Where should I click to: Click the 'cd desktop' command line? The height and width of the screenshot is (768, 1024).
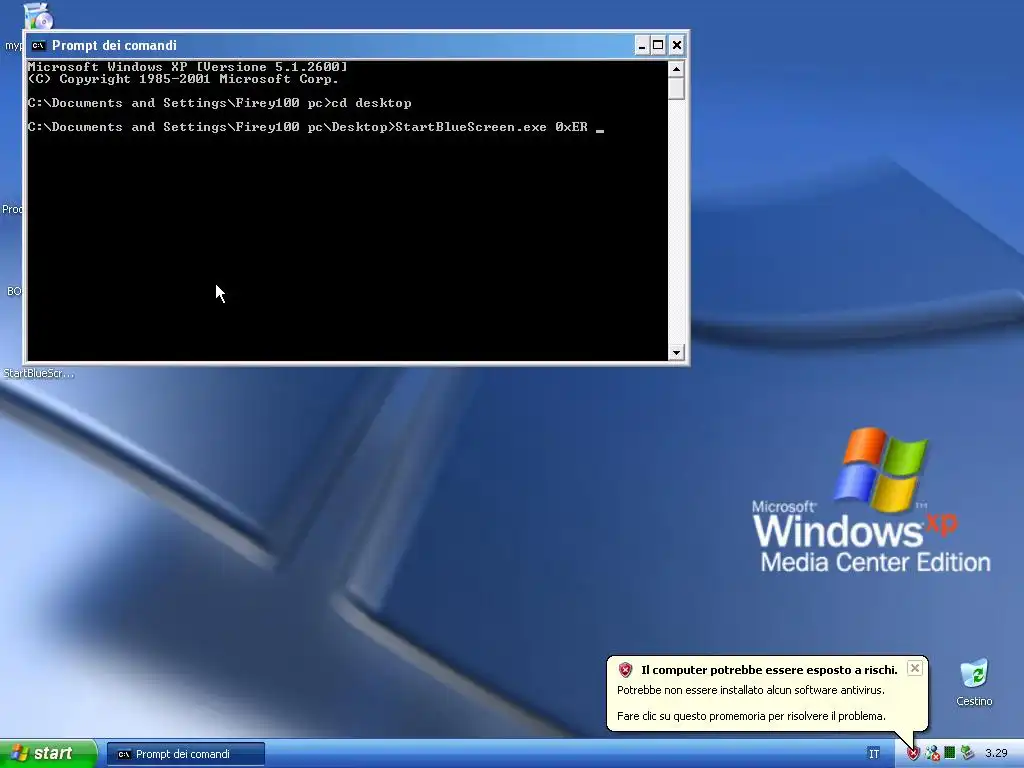click(219, 103)
